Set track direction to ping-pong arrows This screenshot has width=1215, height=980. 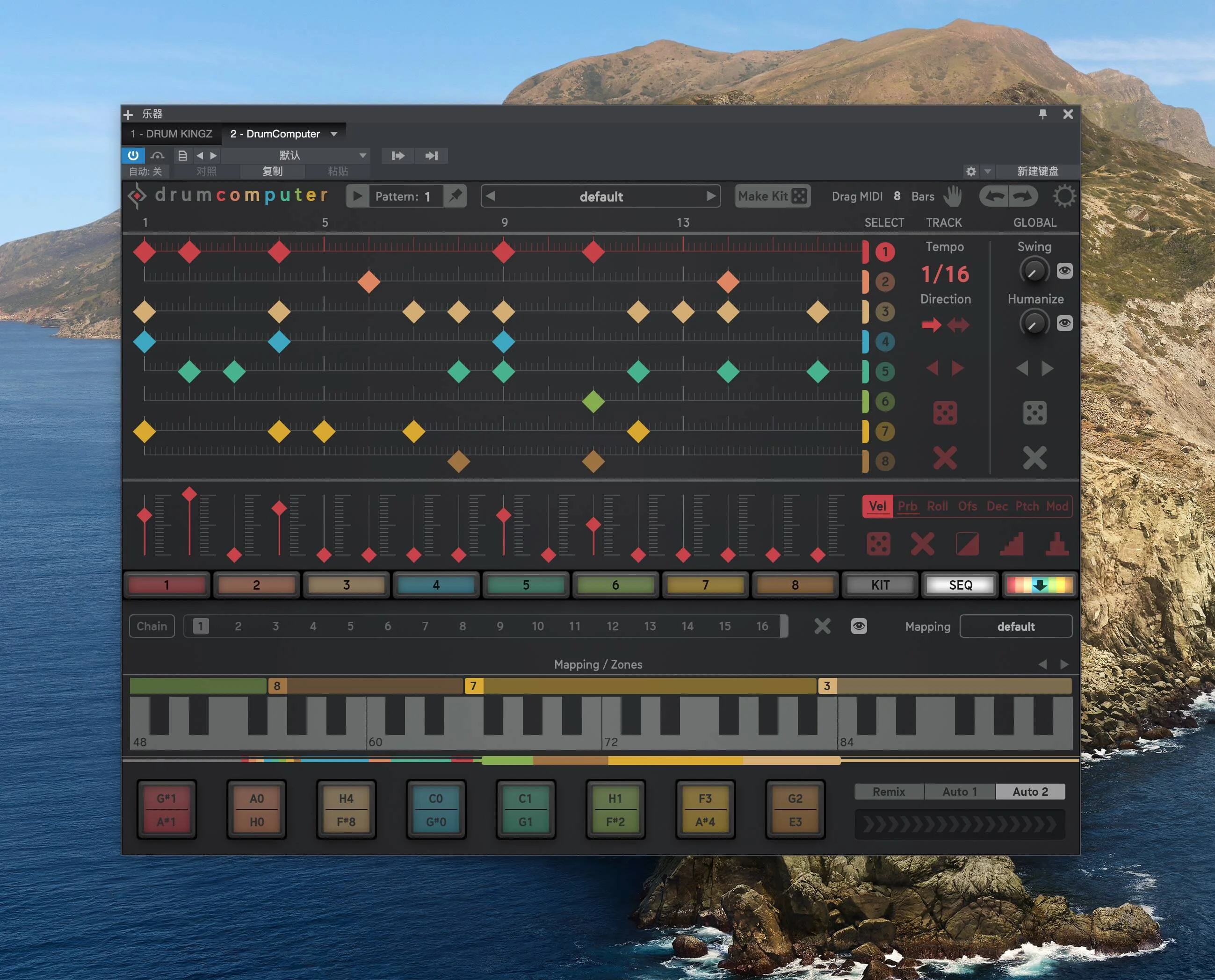pos(958,324)
